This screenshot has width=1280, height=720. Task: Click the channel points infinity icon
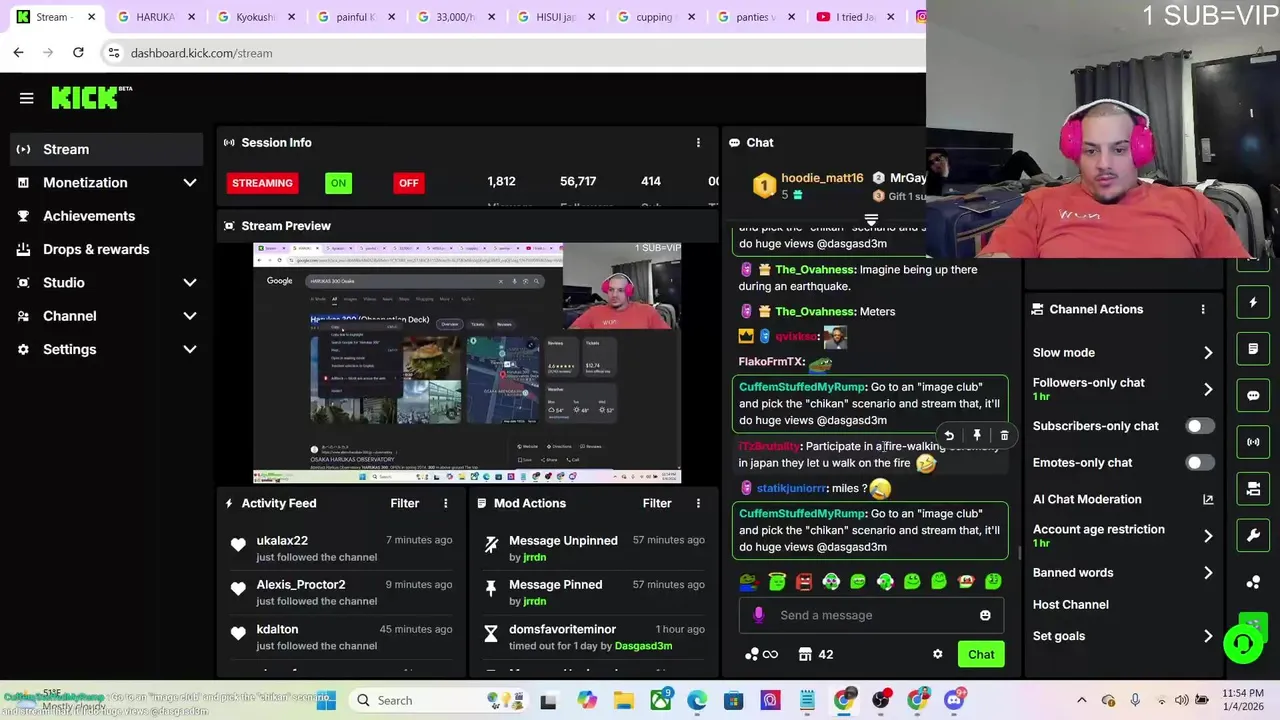pos(761,654)
